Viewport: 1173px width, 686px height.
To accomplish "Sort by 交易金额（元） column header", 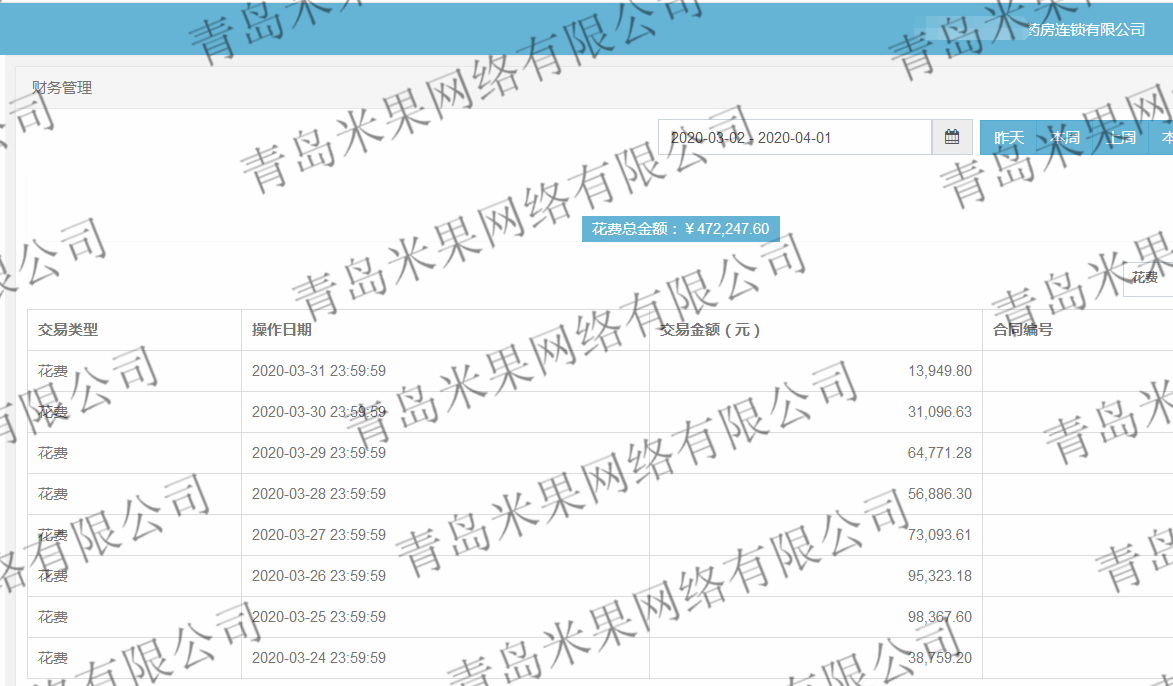I will (x=710, y=330).
